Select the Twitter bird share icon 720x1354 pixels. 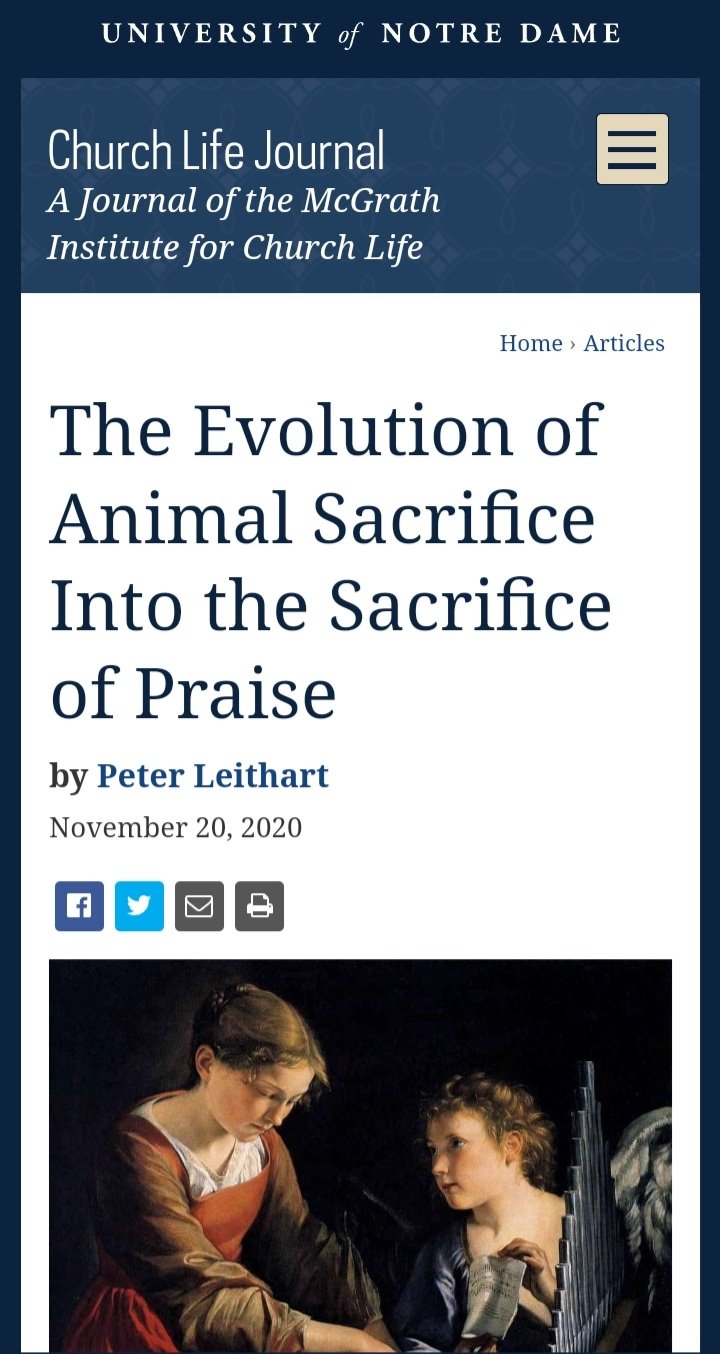(139, 906)
